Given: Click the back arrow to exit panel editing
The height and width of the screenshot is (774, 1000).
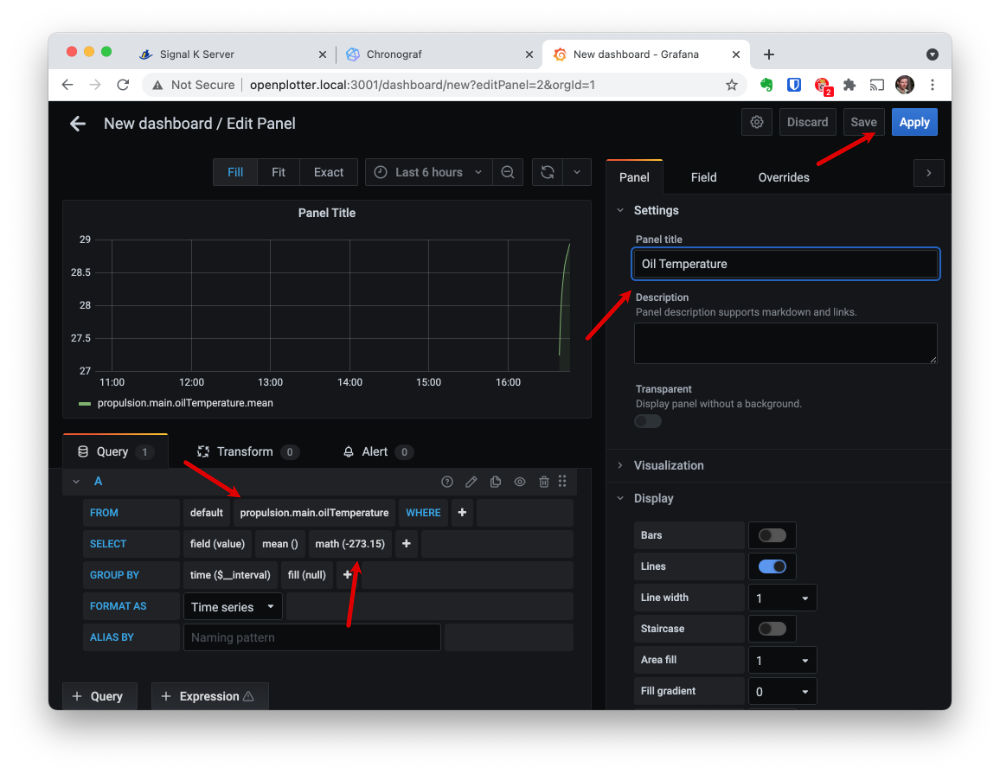Looking at the screenshot, I should coord(77,123).
